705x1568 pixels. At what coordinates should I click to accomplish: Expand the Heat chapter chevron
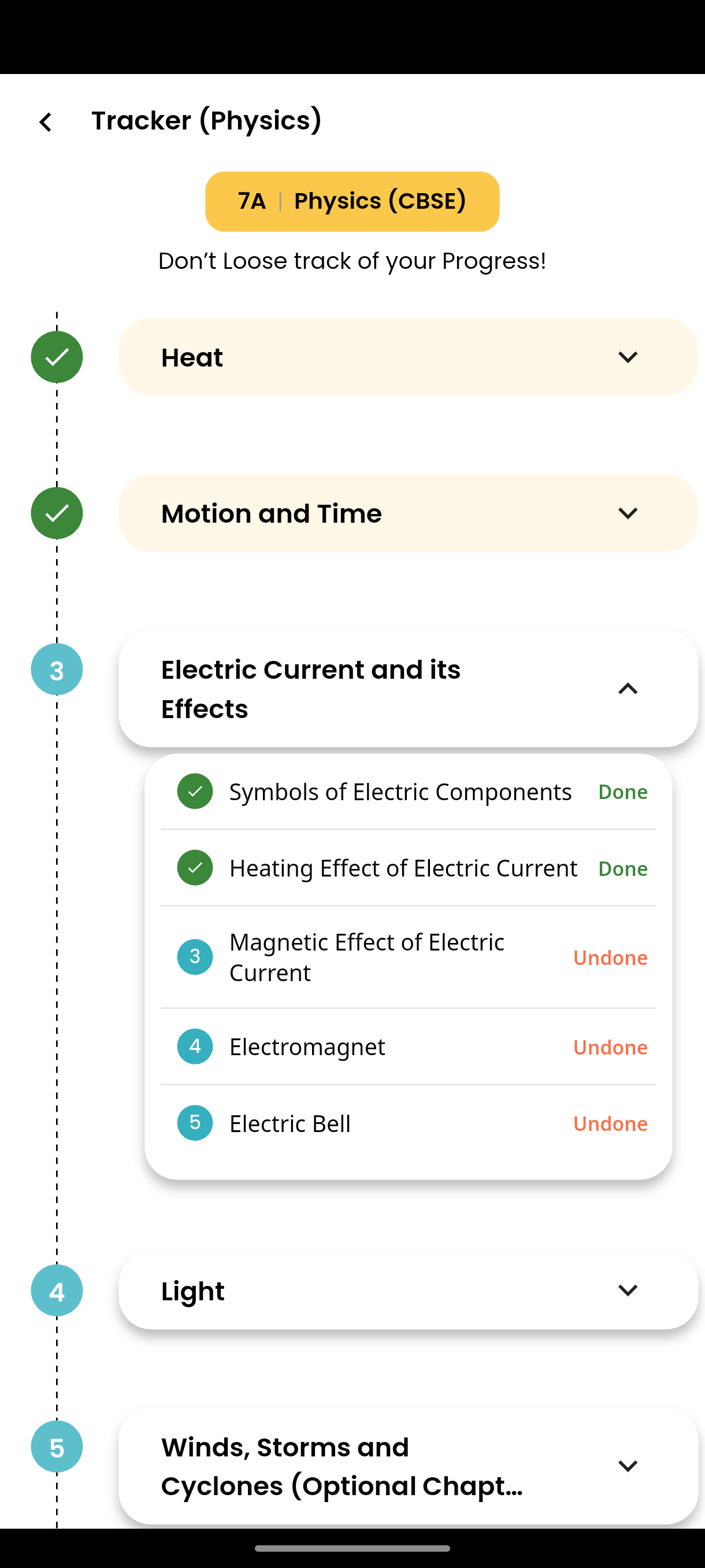[628, 357]
